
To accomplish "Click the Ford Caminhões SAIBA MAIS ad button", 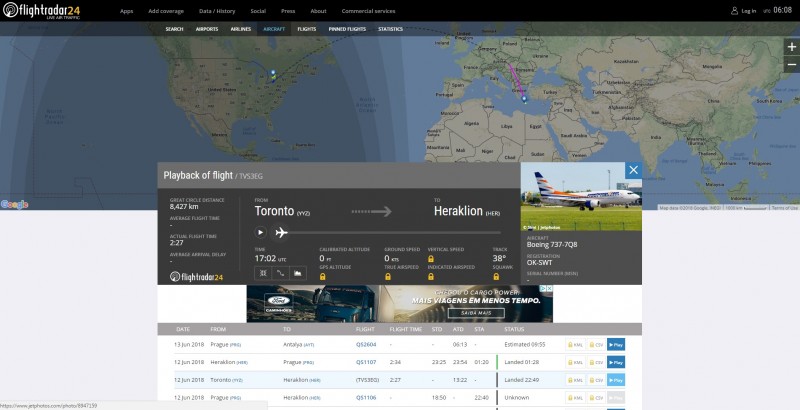I will click(476, 313).
